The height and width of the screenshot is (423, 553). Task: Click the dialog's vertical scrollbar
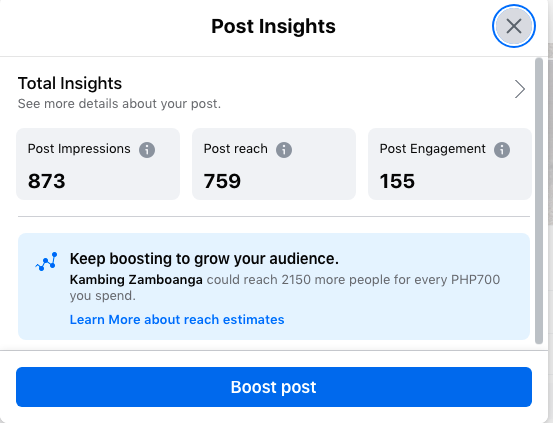[x=539, y=201]
